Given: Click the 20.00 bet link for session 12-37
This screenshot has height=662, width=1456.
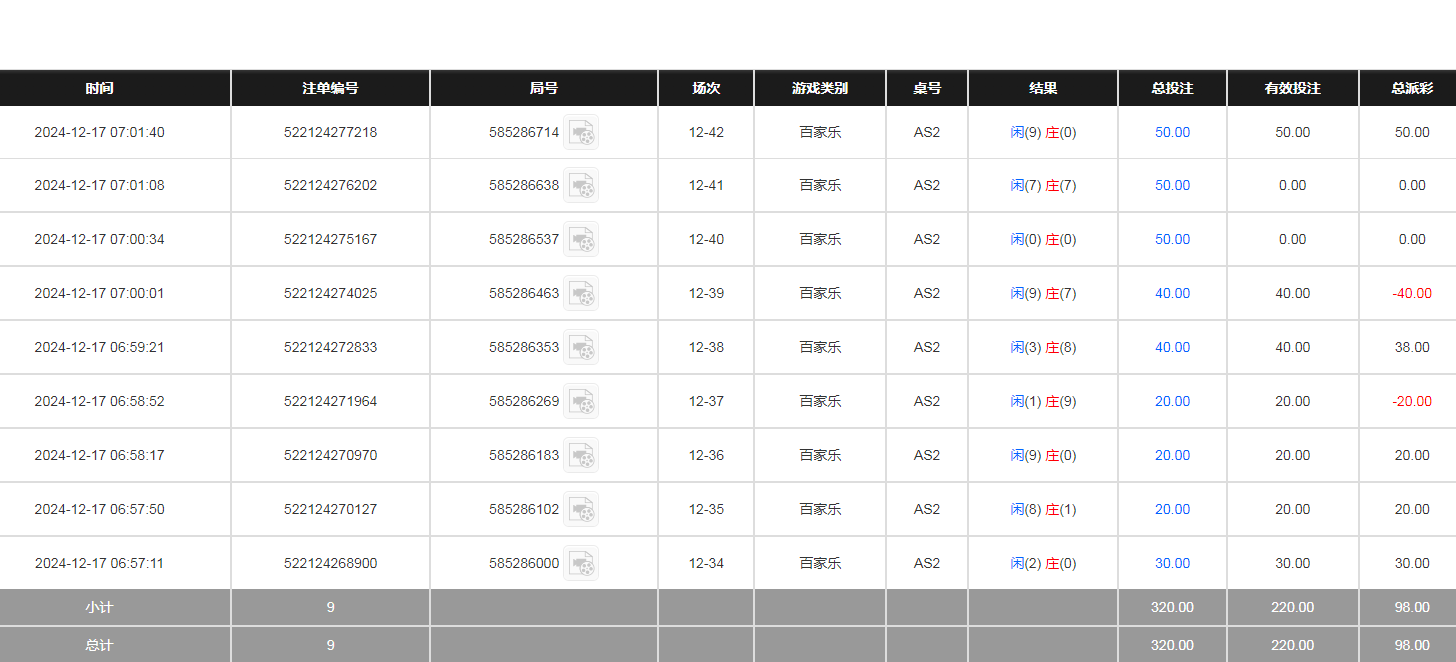Looking at the screenshot, I should click(1172, 401).
